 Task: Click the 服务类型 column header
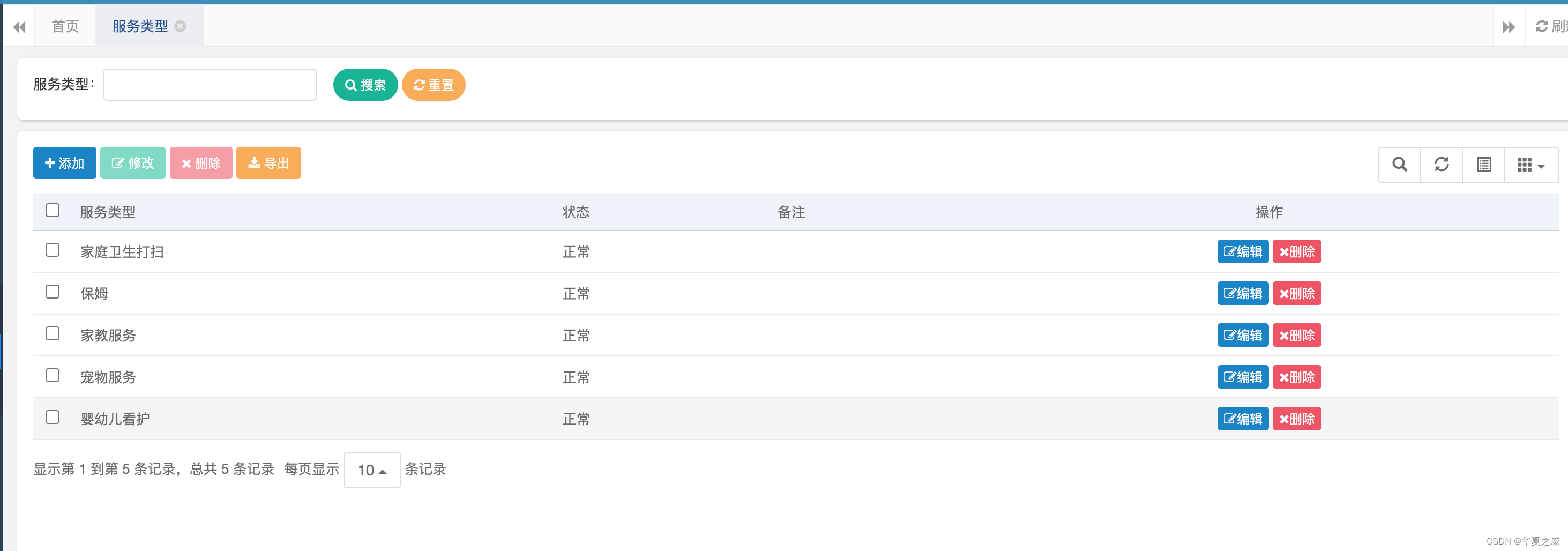[x=108, y=212]
